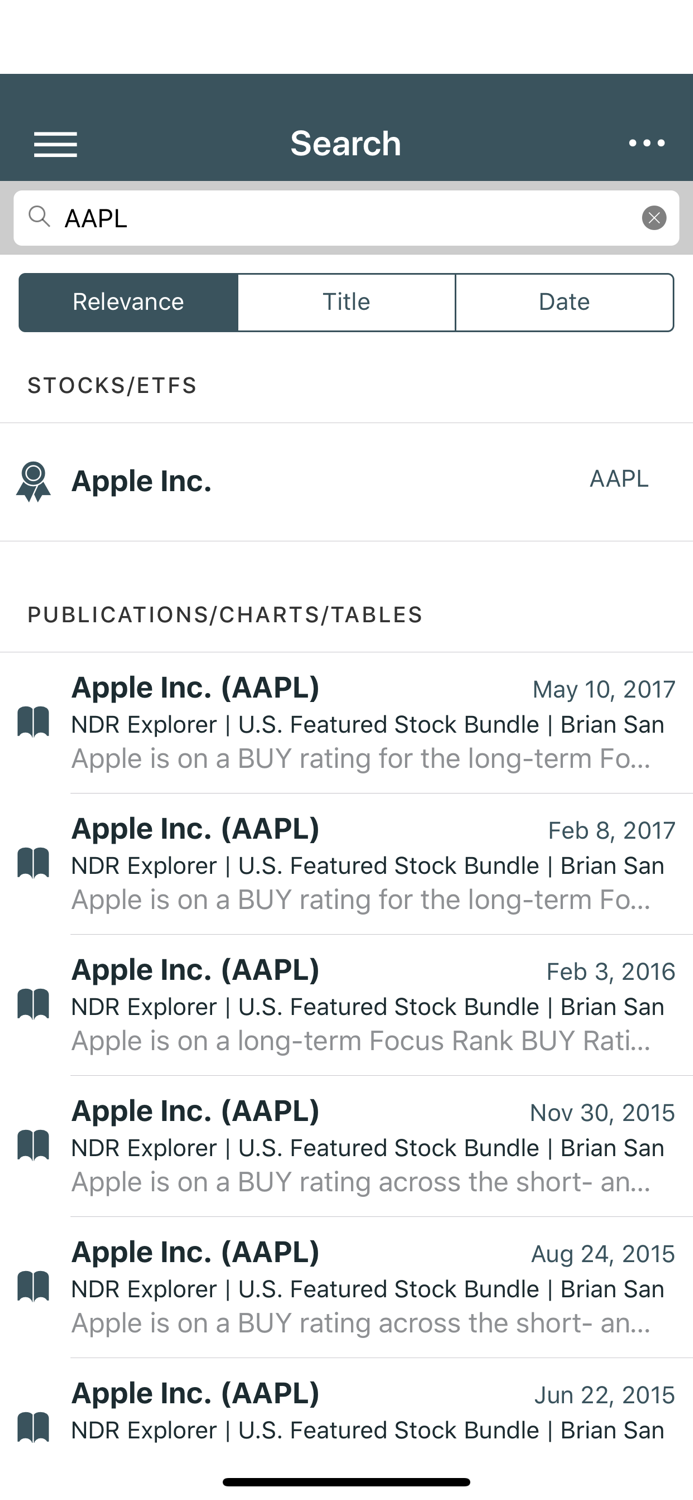Viewport: 693px width, 1500px height.
Task: Tap NDR Explorer line under May 10, 2017 result
Action: click(368, 725)
